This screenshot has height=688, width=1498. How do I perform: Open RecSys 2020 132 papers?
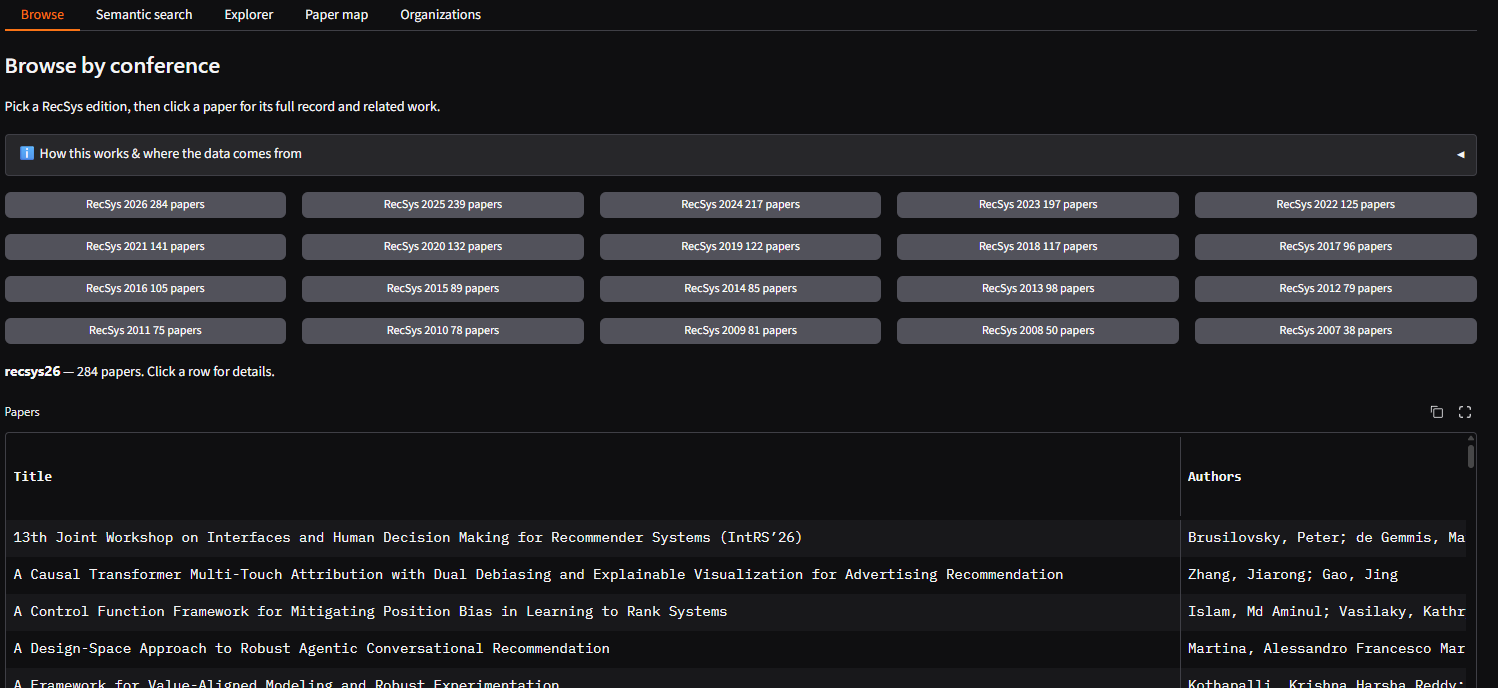point(443,247)
